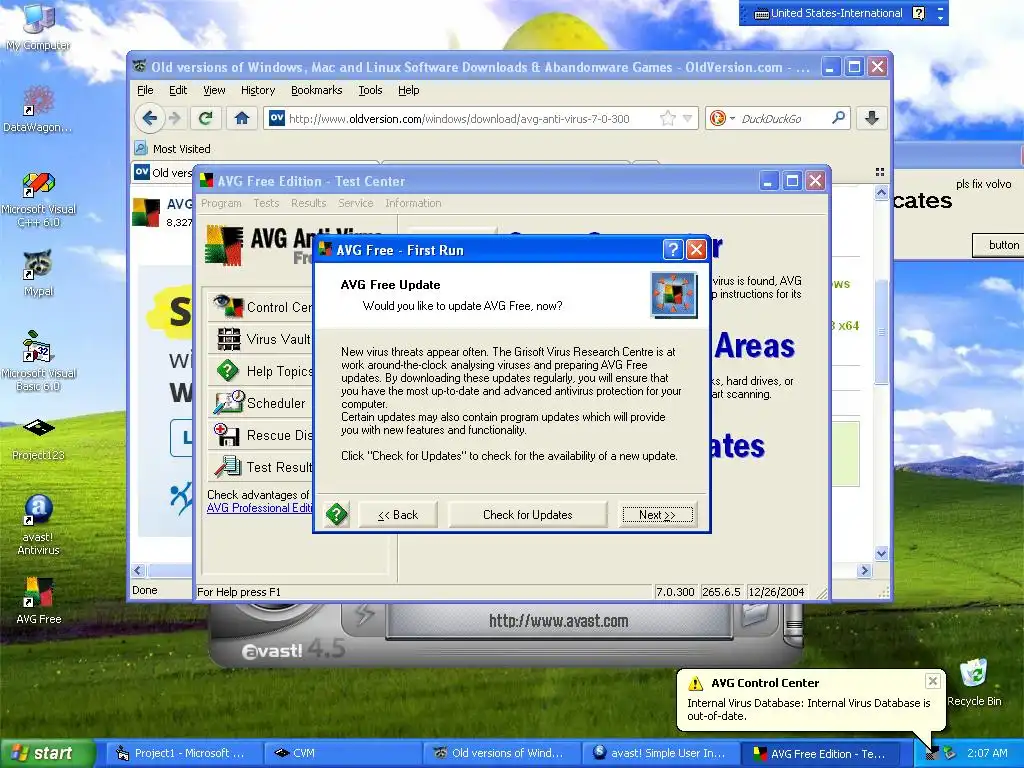Screen dimensions: 1024x768
Task: Click the United States-International keyboard indicator
Action: tap(828, 13)
